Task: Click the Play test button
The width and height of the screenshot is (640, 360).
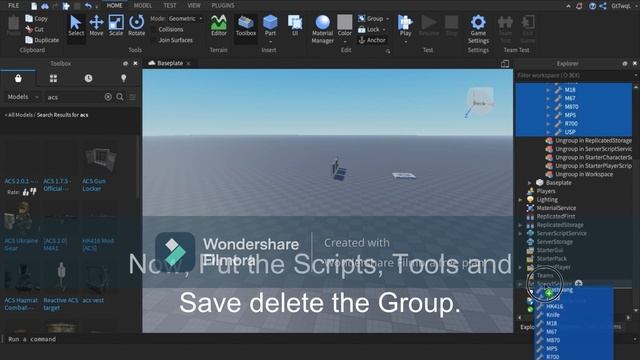Action: [x=405, y=25]
